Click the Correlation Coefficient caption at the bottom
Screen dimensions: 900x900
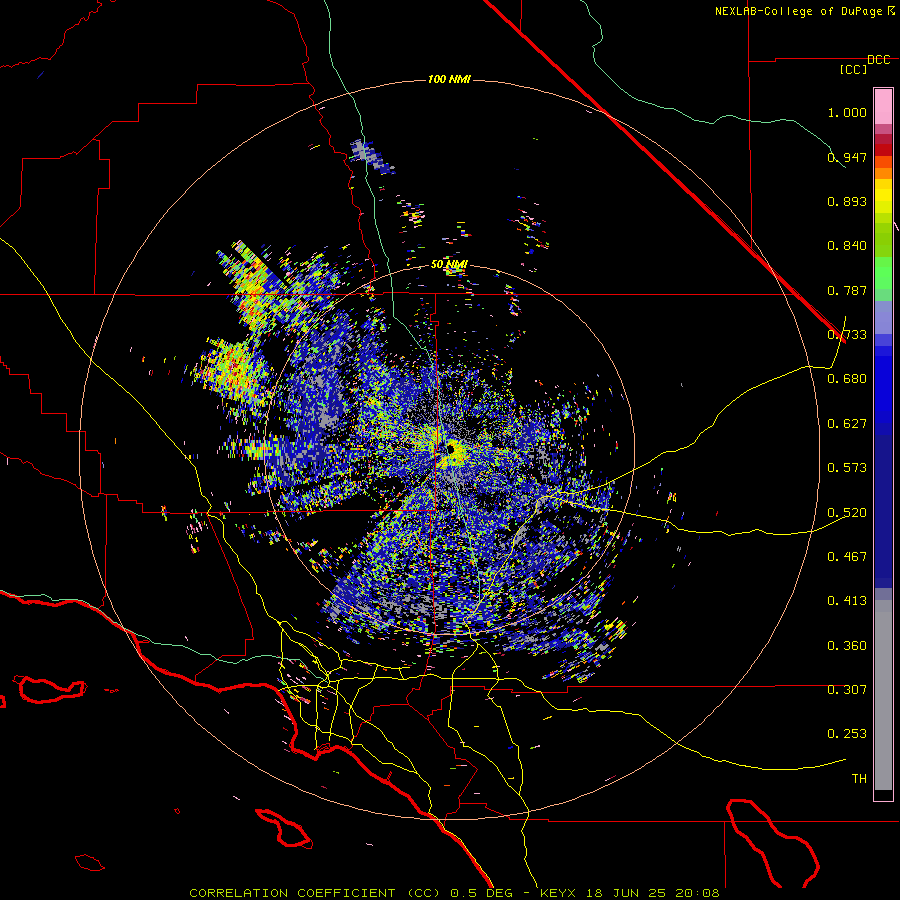pos(454,893)
